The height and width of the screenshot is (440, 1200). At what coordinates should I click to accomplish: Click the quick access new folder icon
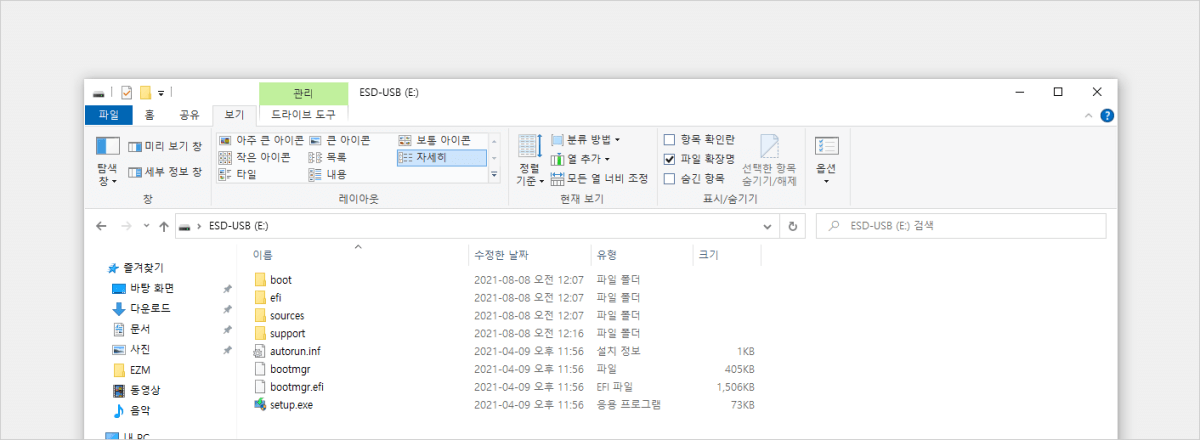coord(145,93)
